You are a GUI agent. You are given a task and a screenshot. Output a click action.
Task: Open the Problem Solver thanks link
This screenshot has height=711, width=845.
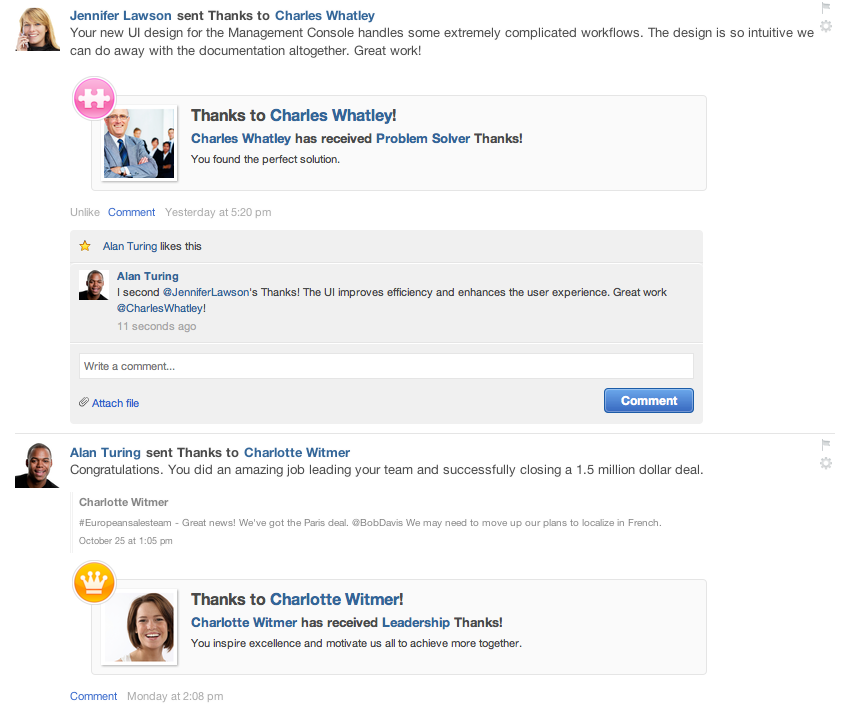(423, 139)
